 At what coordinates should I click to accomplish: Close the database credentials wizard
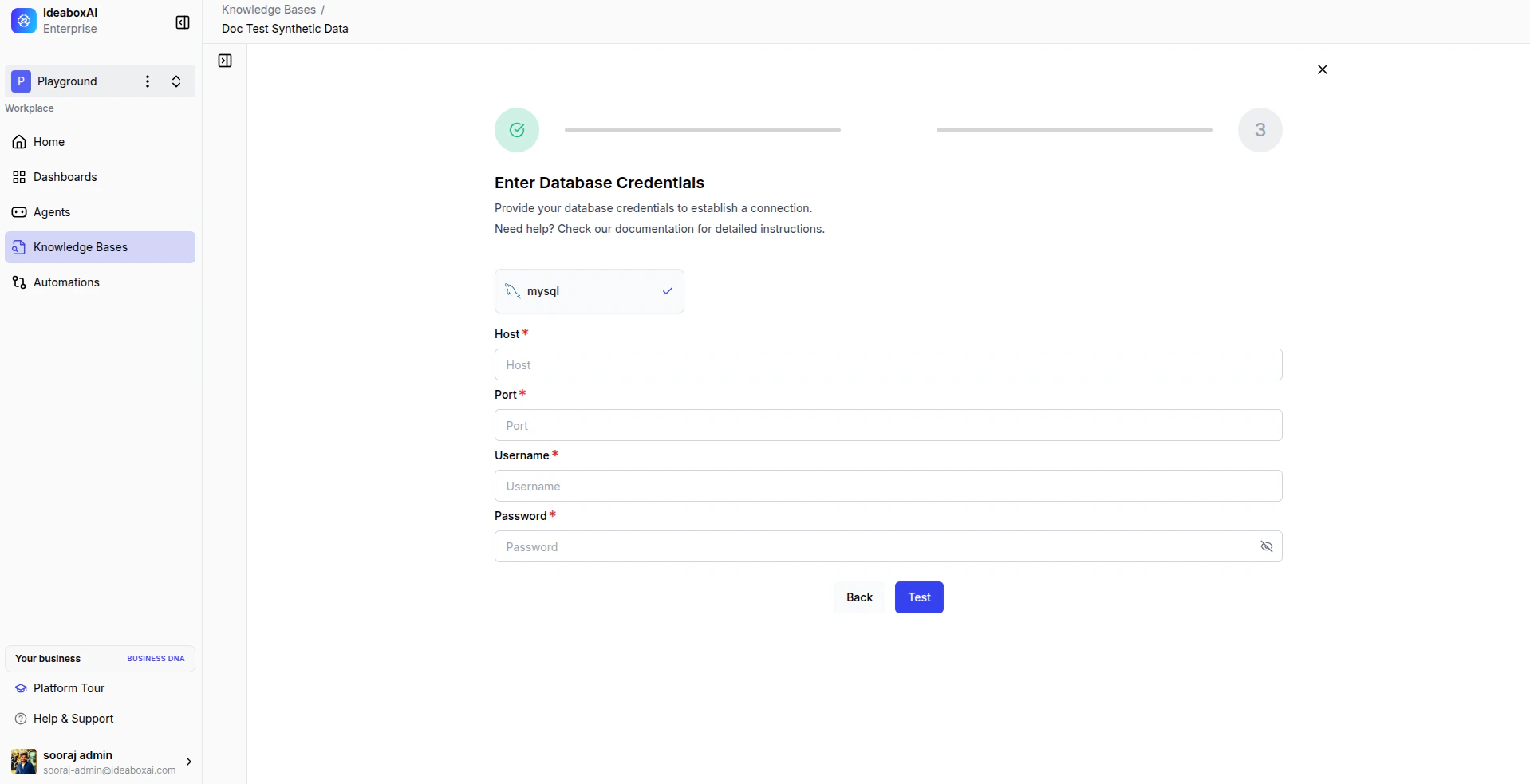(x=1323, y=69)
